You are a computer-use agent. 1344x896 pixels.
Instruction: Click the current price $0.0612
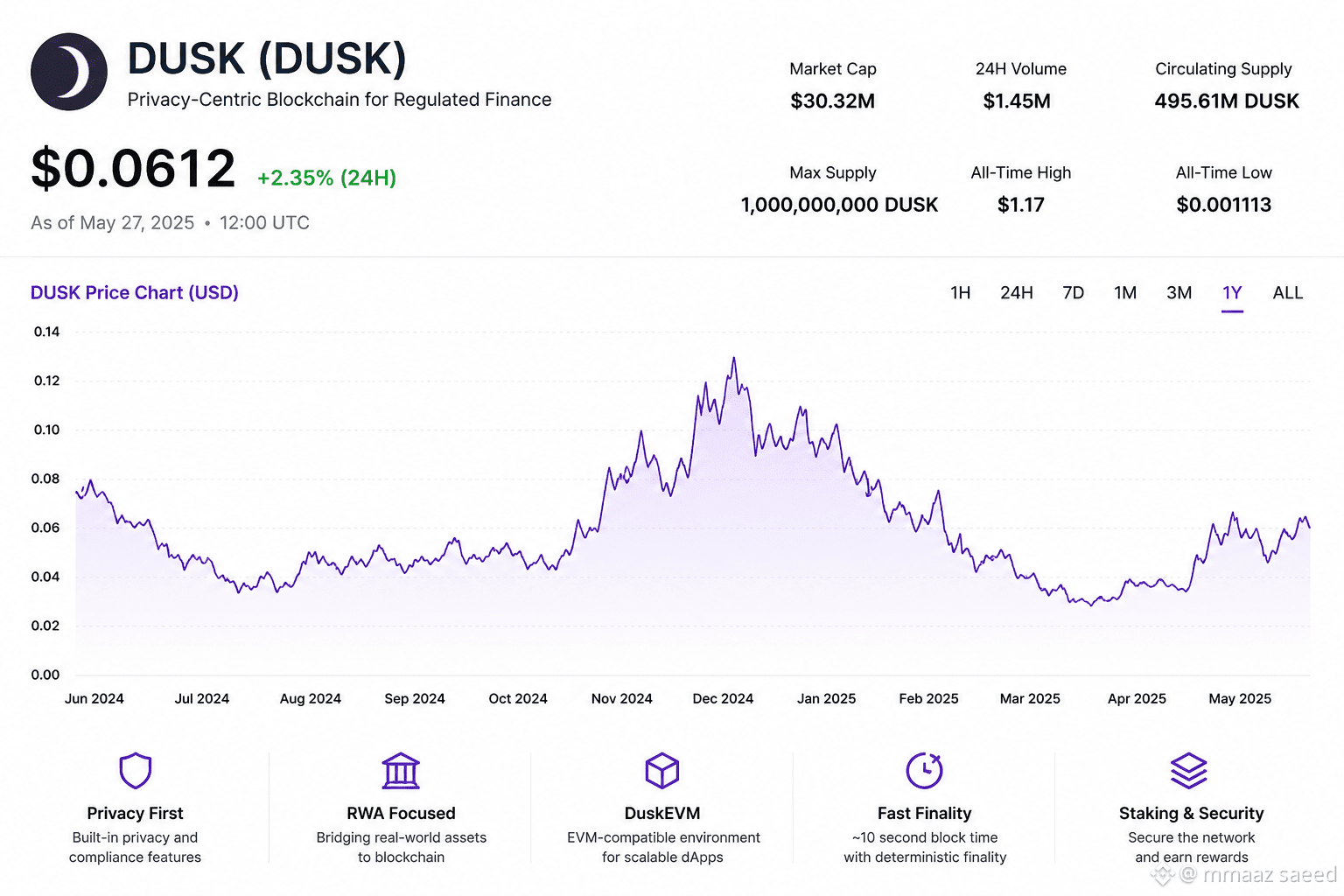click(x=133, y=168)
